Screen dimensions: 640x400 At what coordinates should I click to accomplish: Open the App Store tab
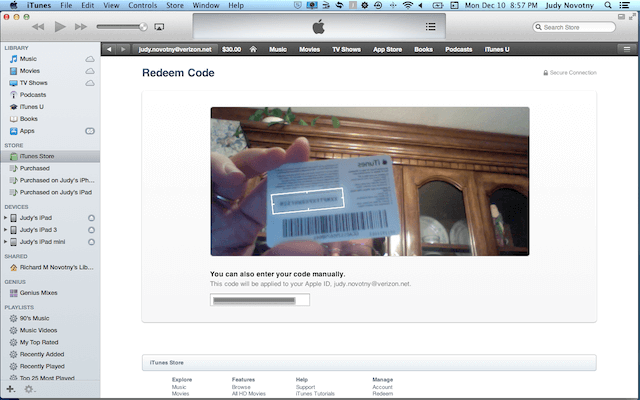click(387, 49)
